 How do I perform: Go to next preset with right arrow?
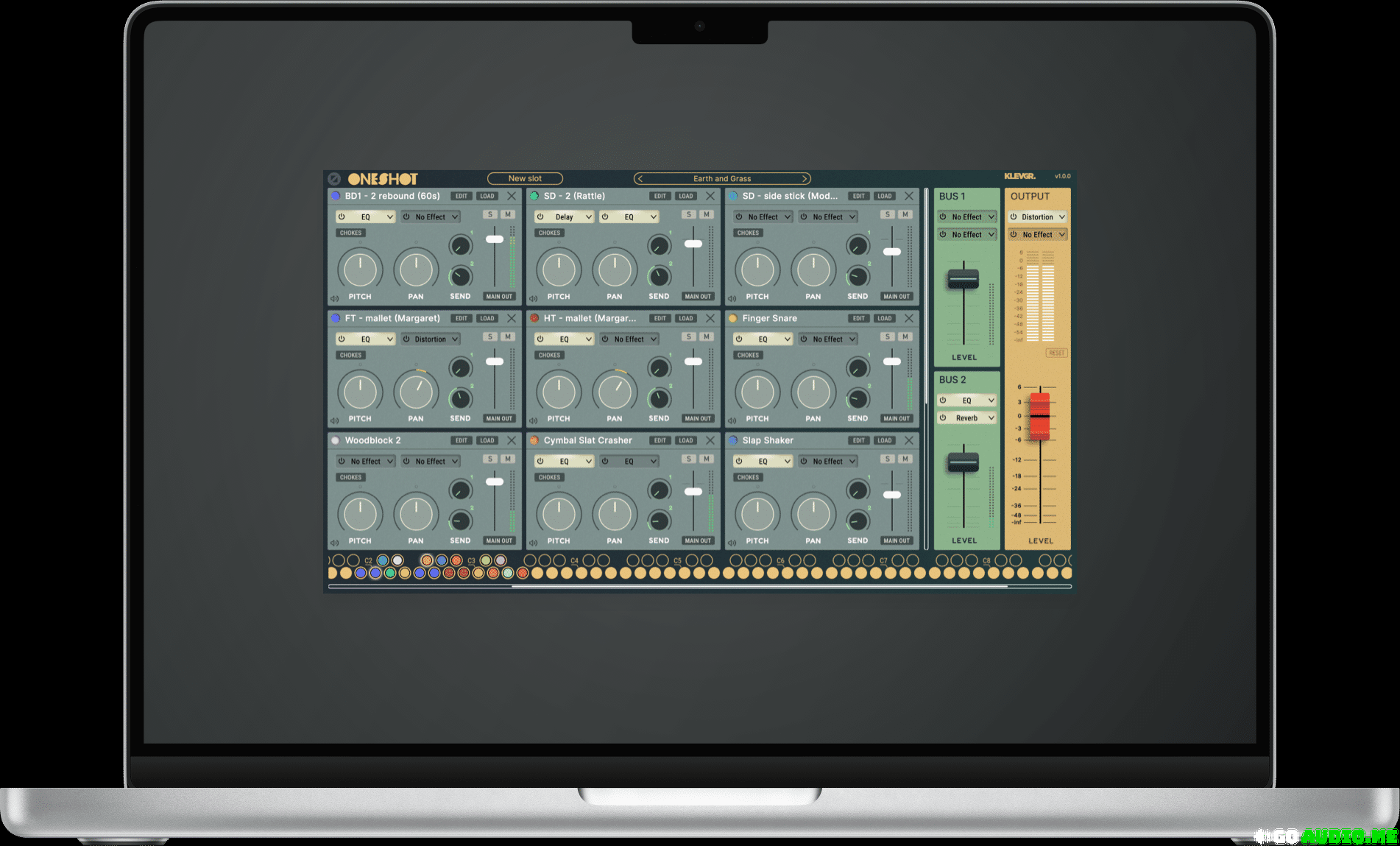[805, 179]
